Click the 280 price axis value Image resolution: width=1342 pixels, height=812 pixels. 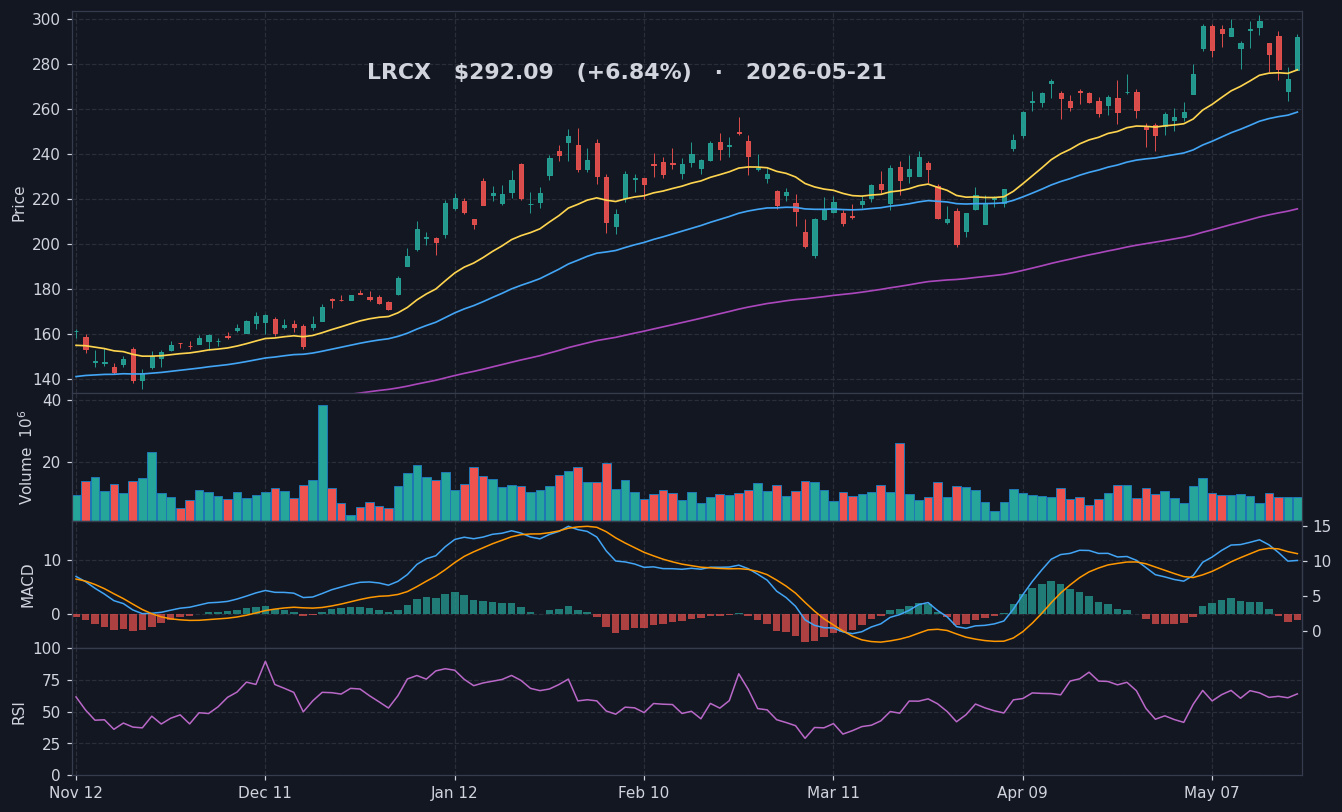[x=45, y=64]
